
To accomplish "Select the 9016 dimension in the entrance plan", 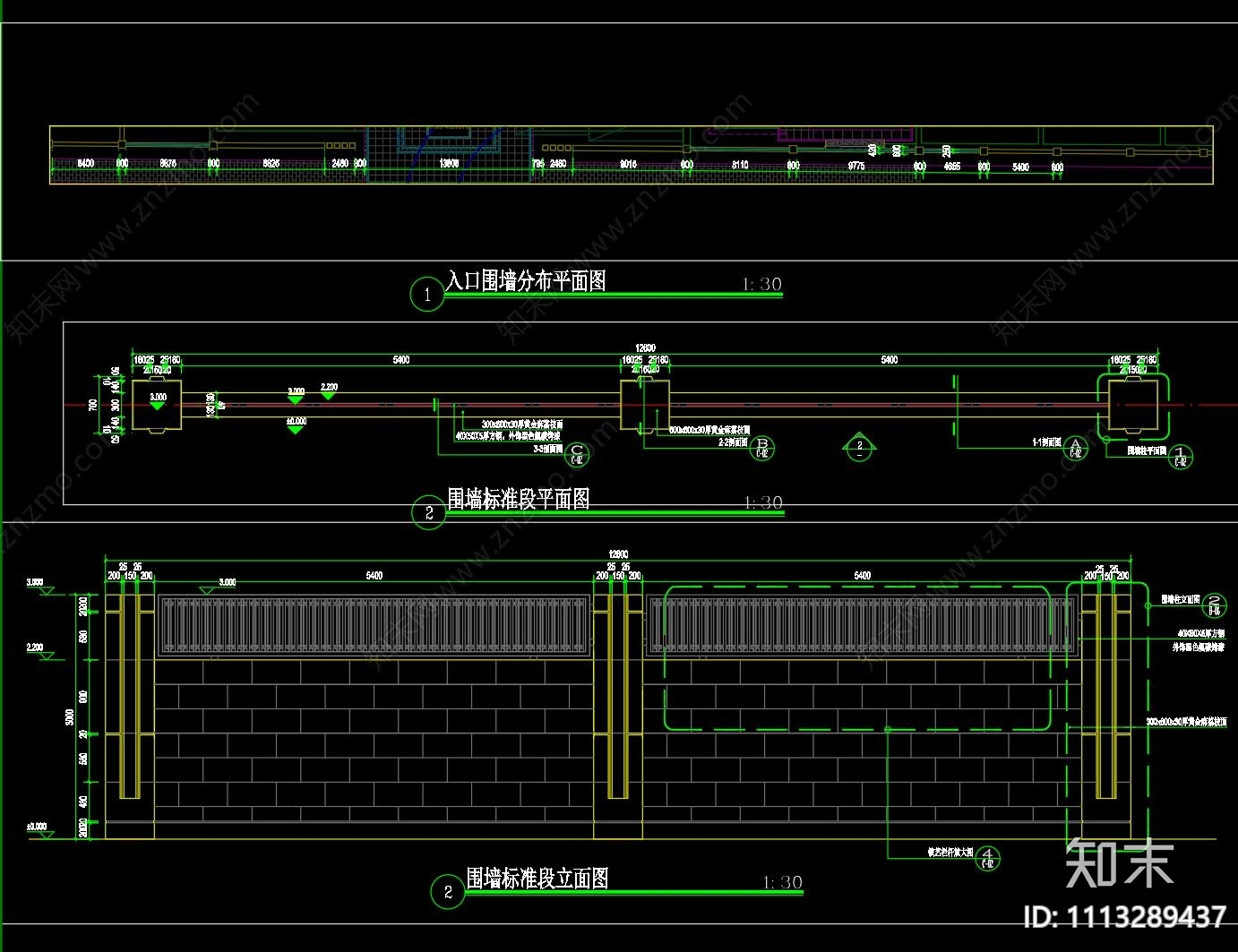I will click(628, 165).
